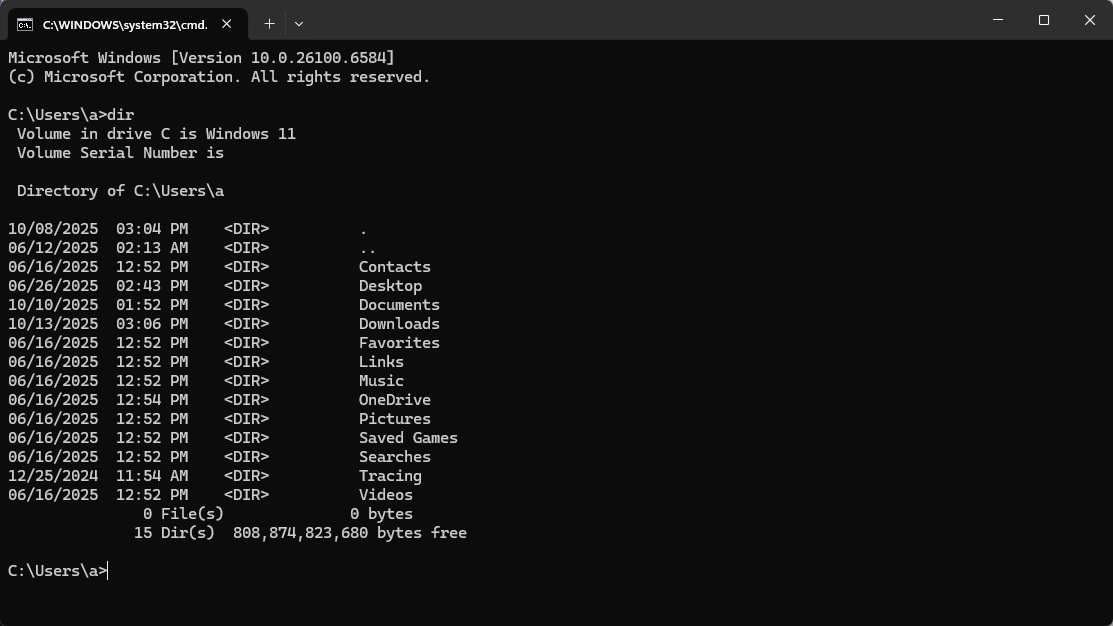The height and width of the screenshot is (626, 1113).
Task: Click the "OneDrive" directory entry
Action: pyautogui.click(x=395, y=399)
